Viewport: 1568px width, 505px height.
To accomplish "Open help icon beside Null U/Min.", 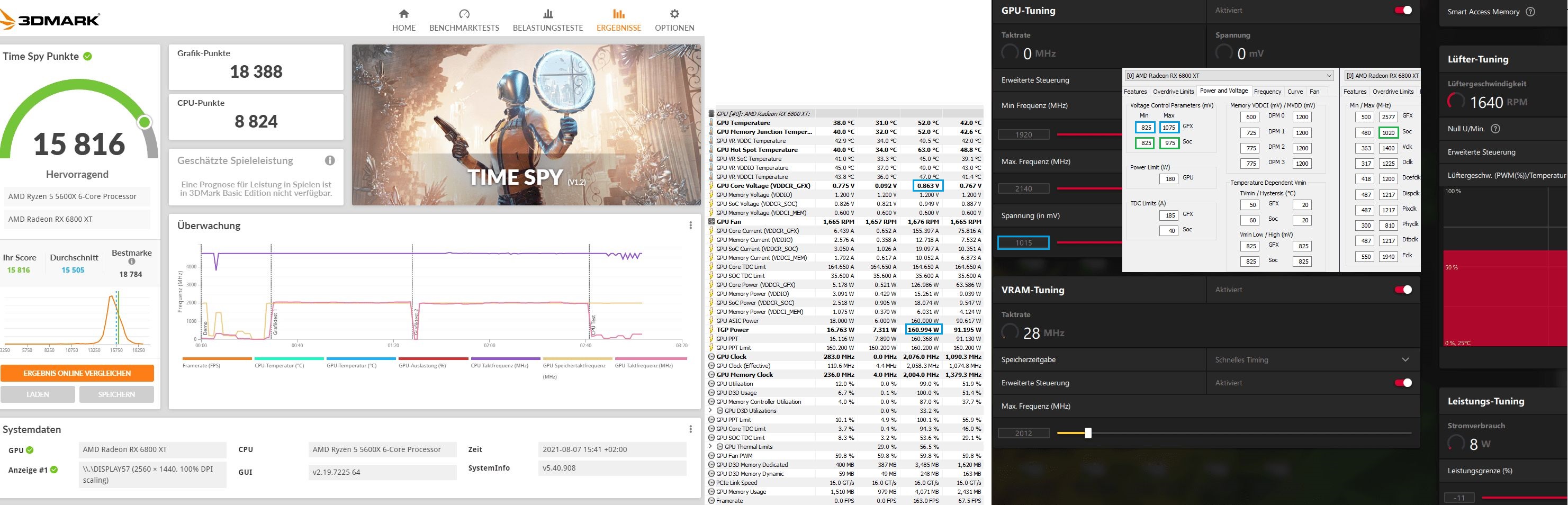I will (1495, 129).
